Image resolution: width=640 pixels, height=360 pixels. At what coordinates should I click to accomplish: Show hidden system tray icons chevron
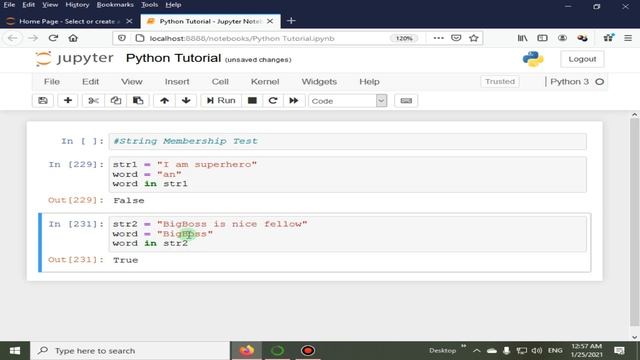tap(476, 351)
